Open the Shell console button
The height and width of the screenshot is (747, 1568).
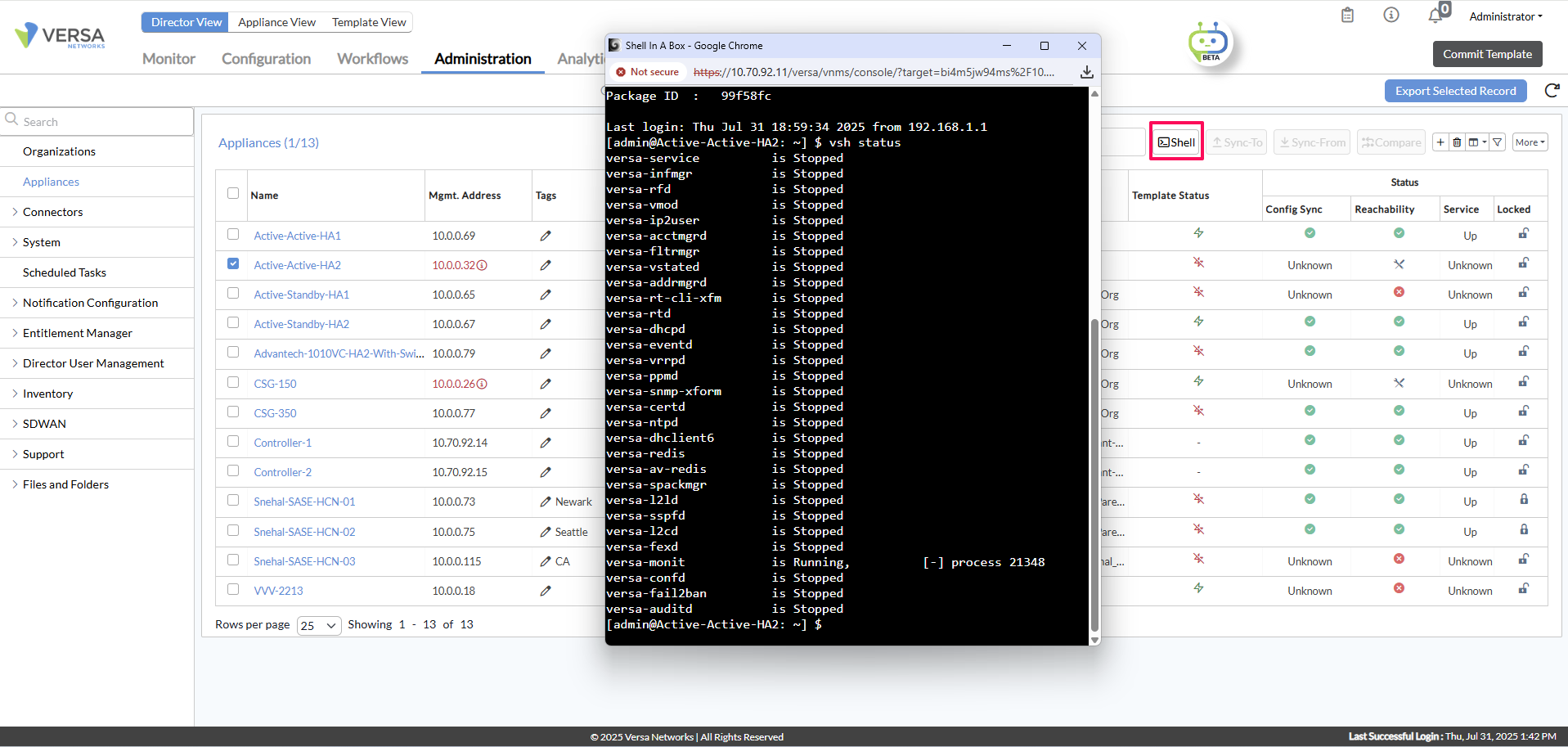[x=1176, y=142]
